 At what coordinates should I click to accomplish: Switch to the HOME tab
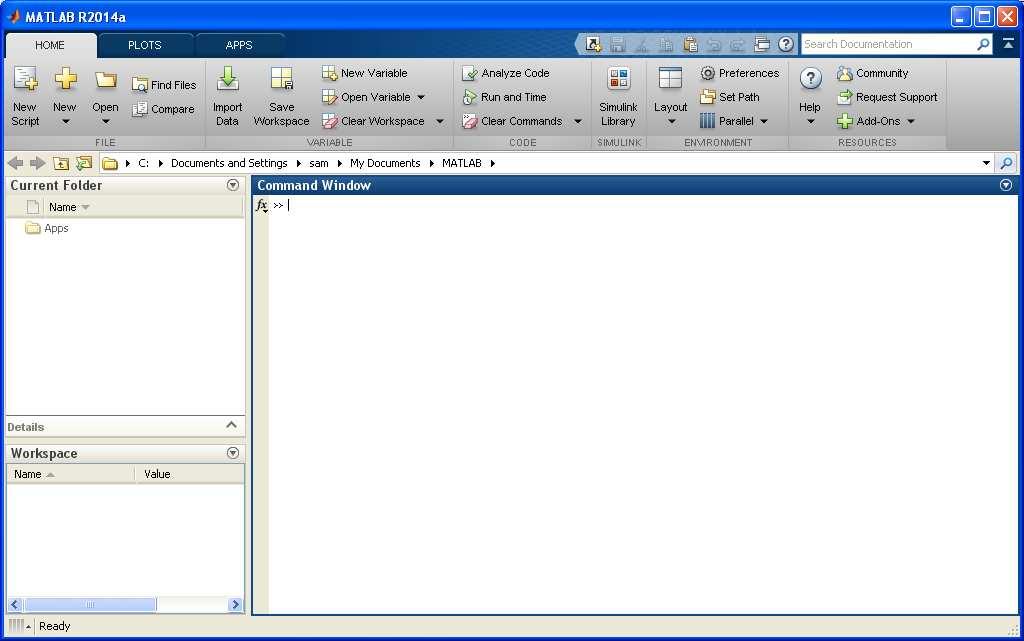(x=50, y=45)
